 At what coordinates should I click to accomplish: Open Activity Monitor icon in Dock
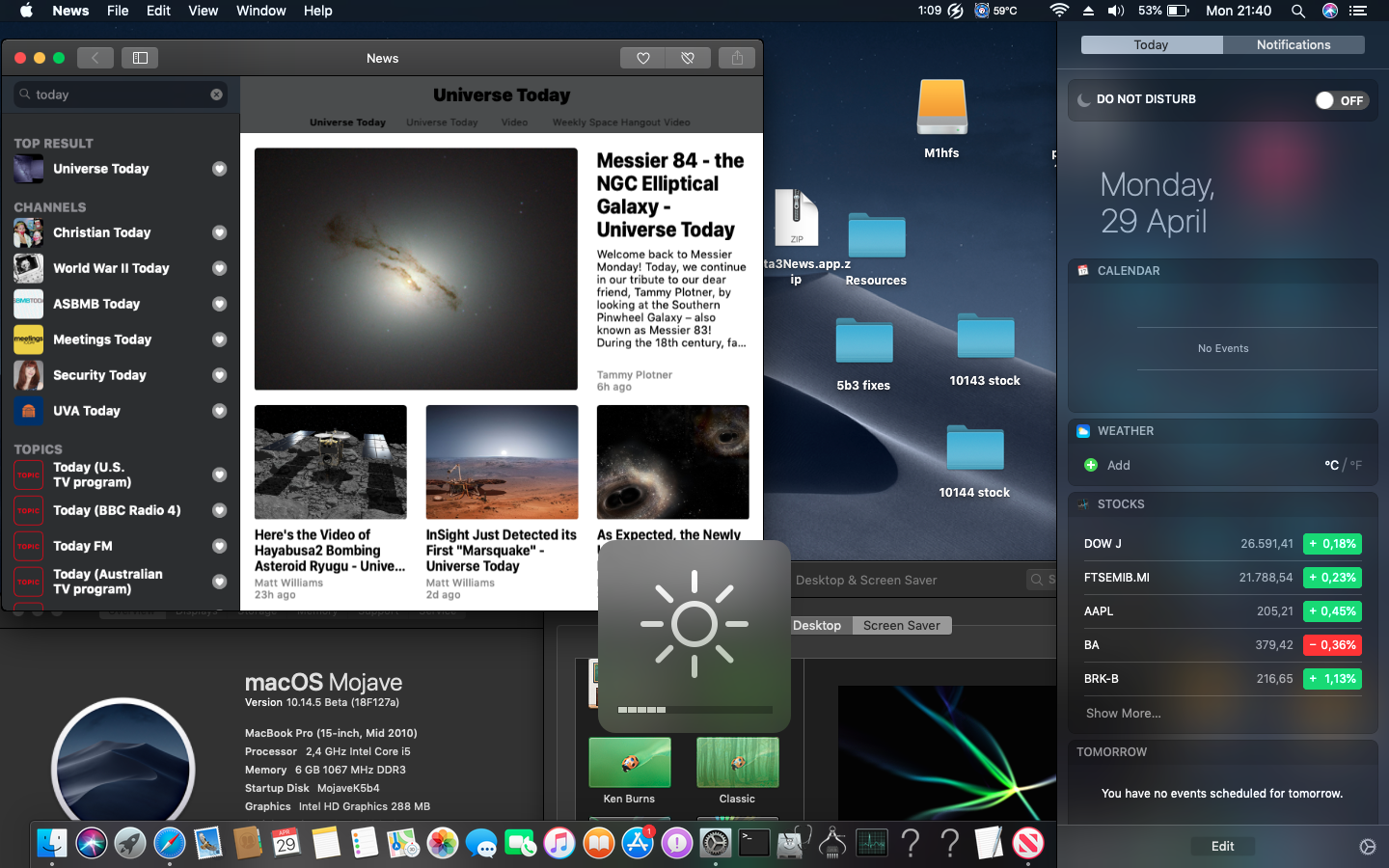[x=872, y=843]
